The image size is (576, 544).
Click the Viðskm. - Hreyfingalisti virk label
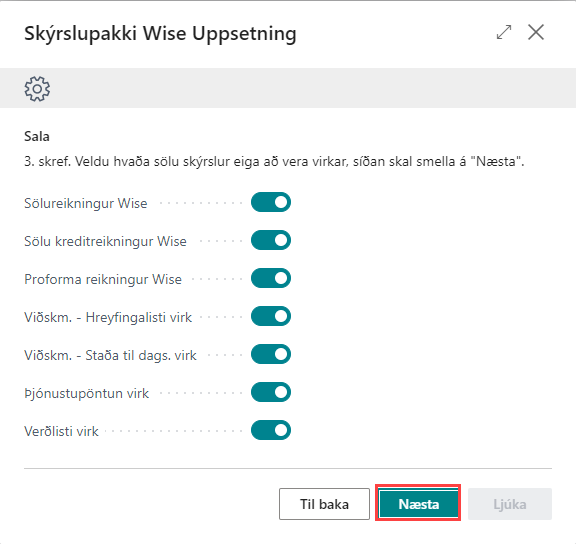point(108,317)
